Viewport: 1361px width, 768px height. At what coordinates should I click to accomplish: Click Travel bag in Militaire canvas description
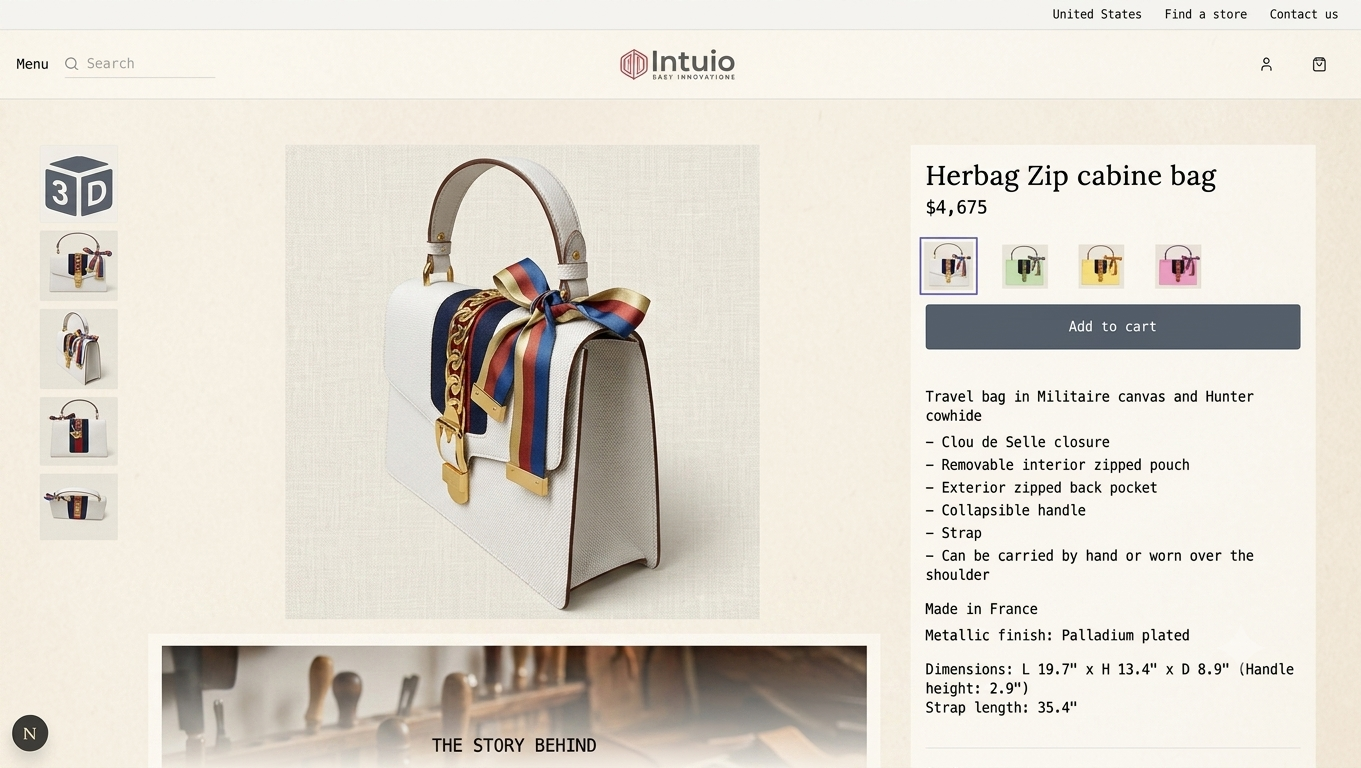click(1090, 406)
